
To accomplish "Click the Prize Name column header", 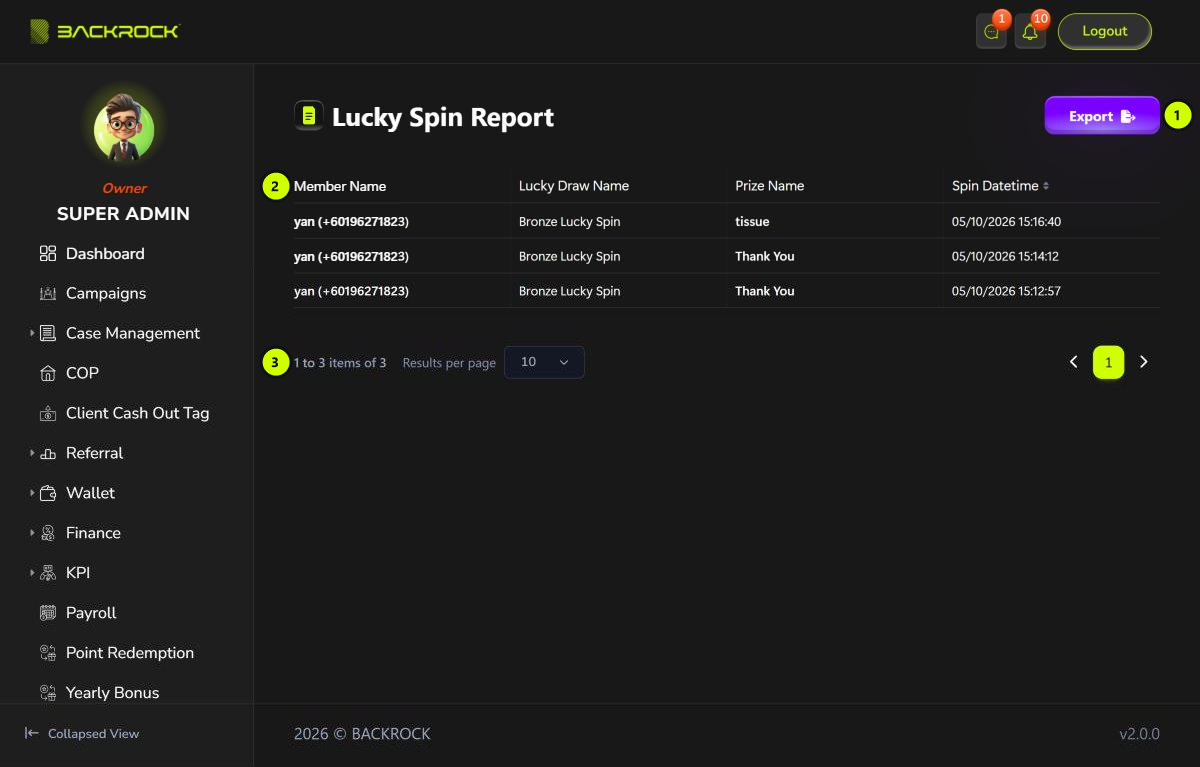I will pyautogui.click(x=770, y=186).
